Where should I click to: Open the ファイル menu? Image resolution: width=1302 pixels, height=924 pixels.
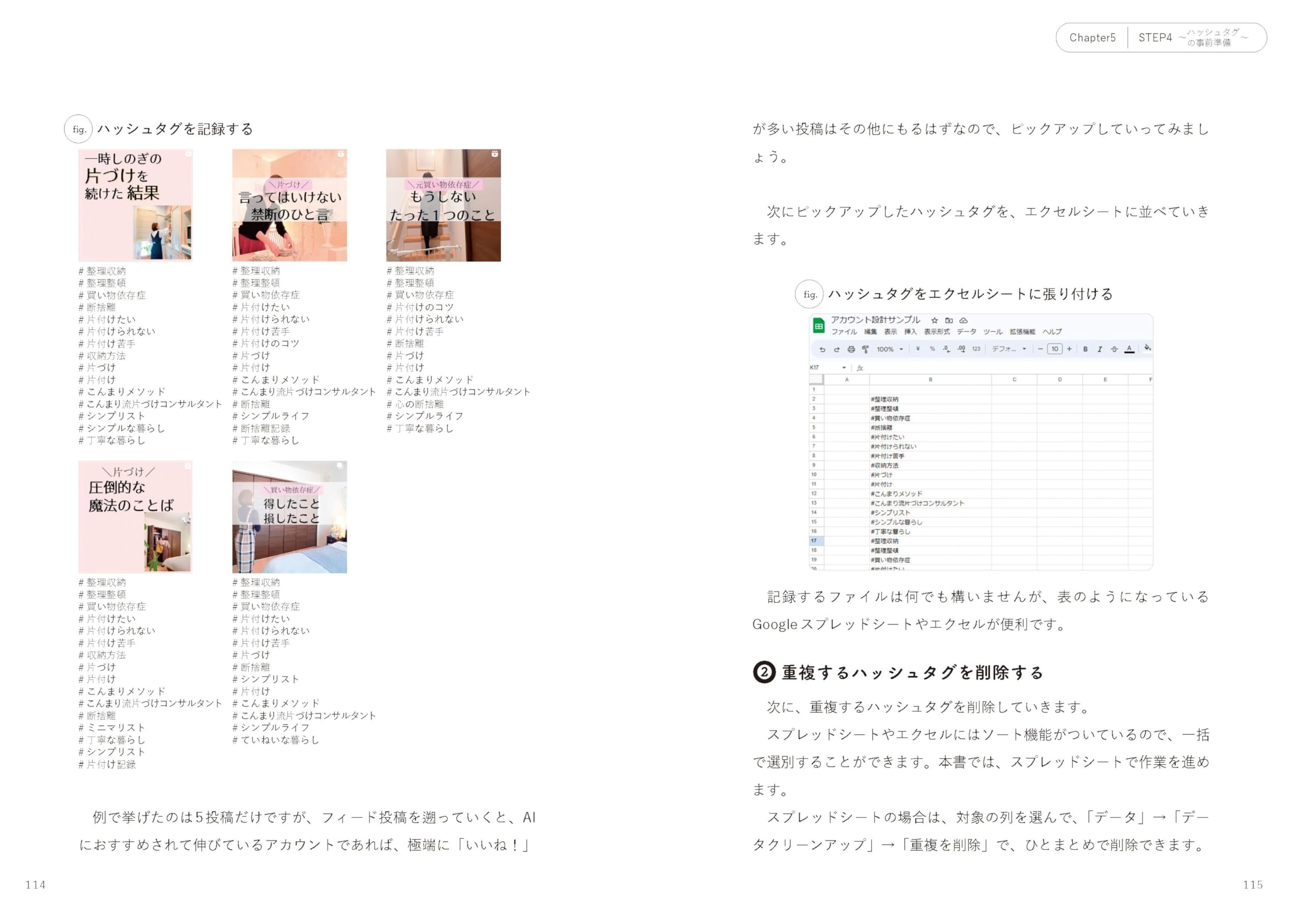[843, 332]
